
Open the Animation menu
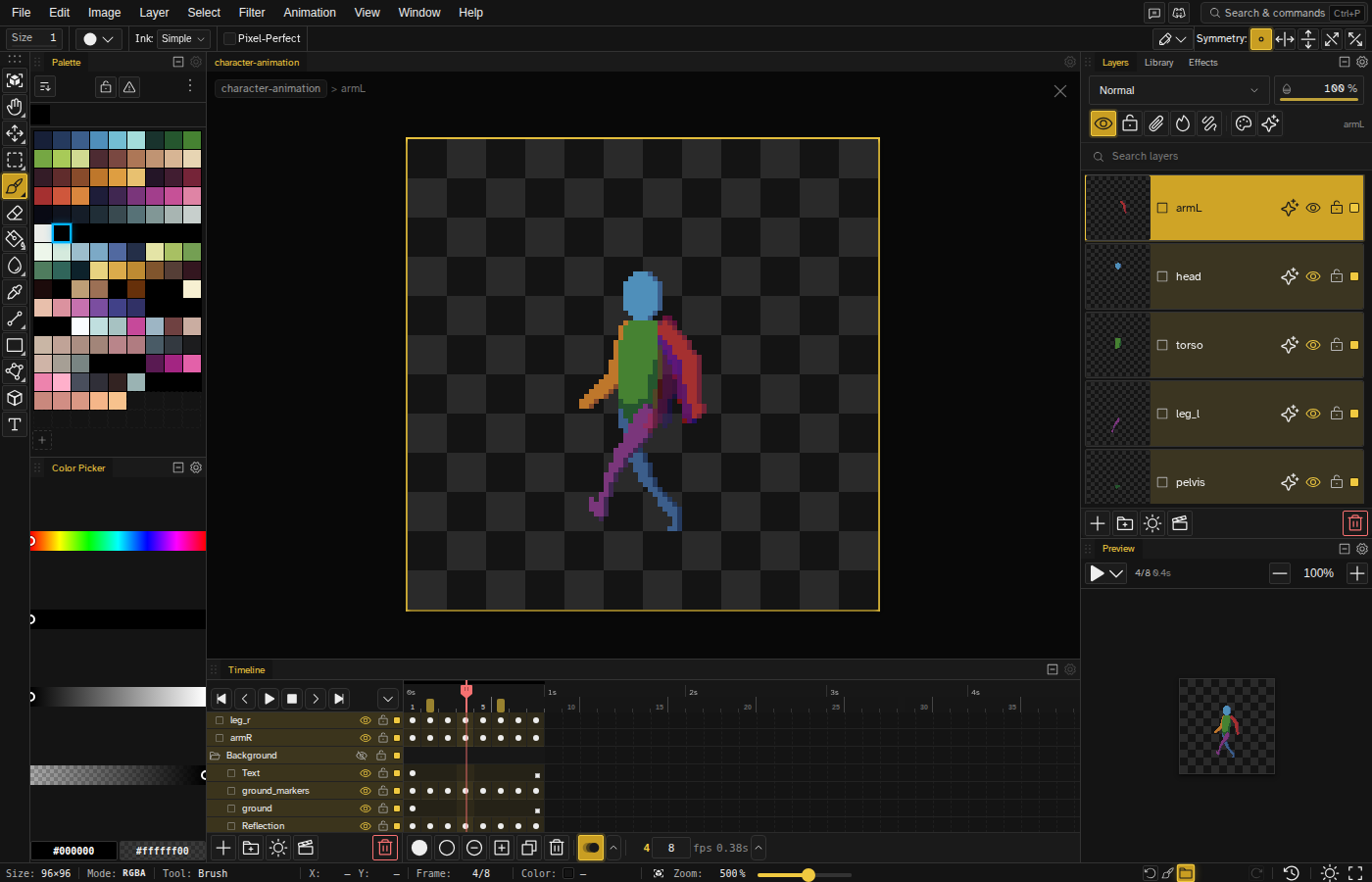pyautogui.click(x=310, y=13)
